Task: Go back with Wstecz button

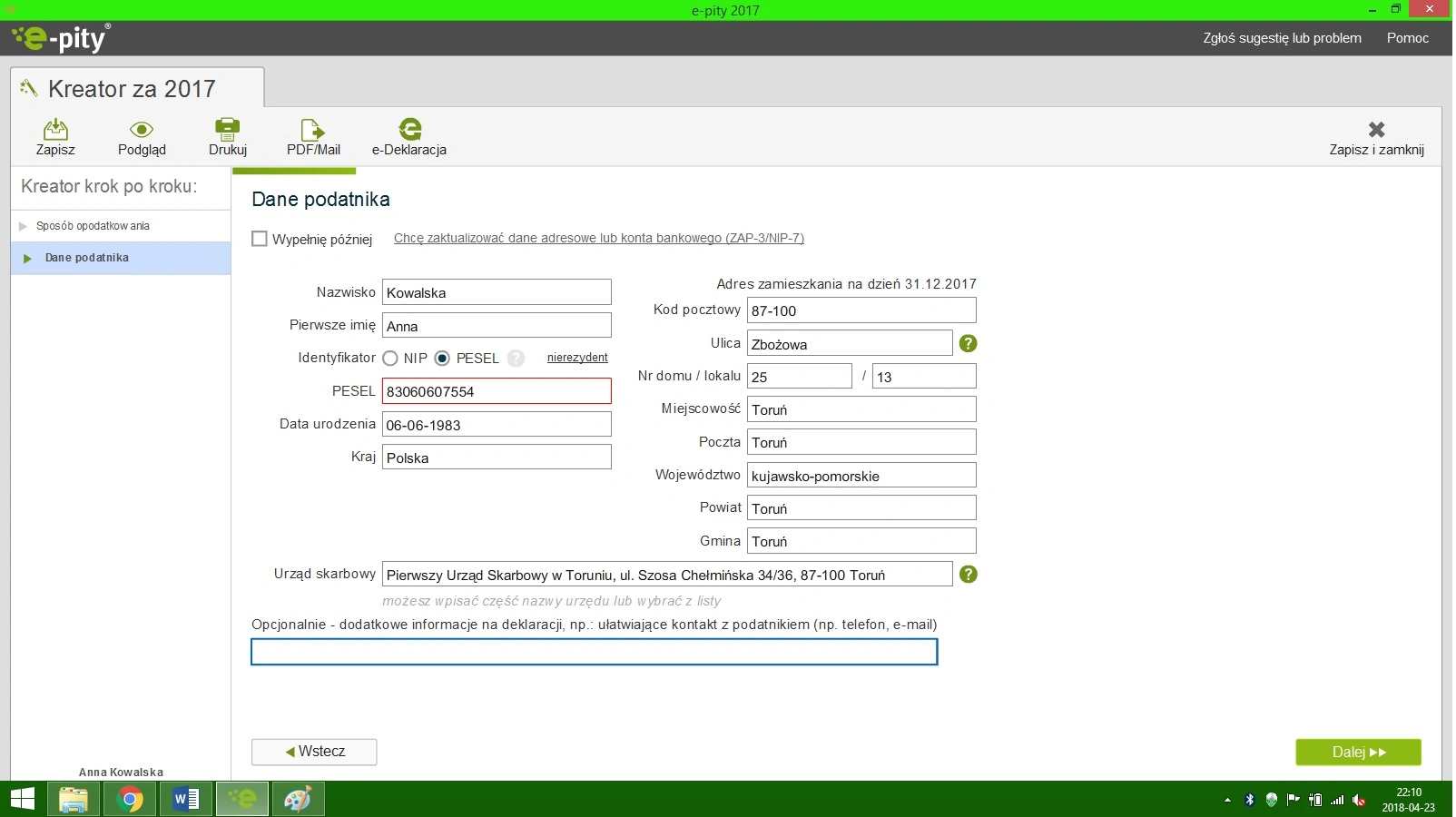Action: [314, 752]
